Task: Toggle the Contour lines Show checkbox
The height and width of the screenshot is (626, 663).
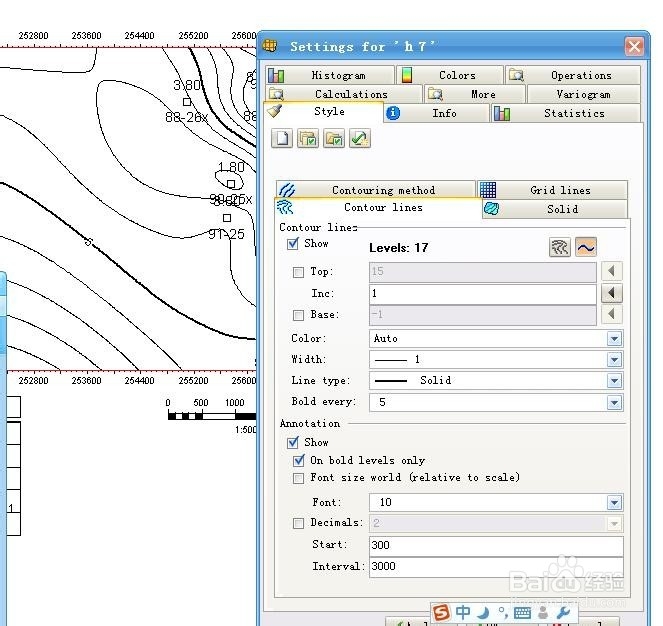Action: (x=293, y=244)
